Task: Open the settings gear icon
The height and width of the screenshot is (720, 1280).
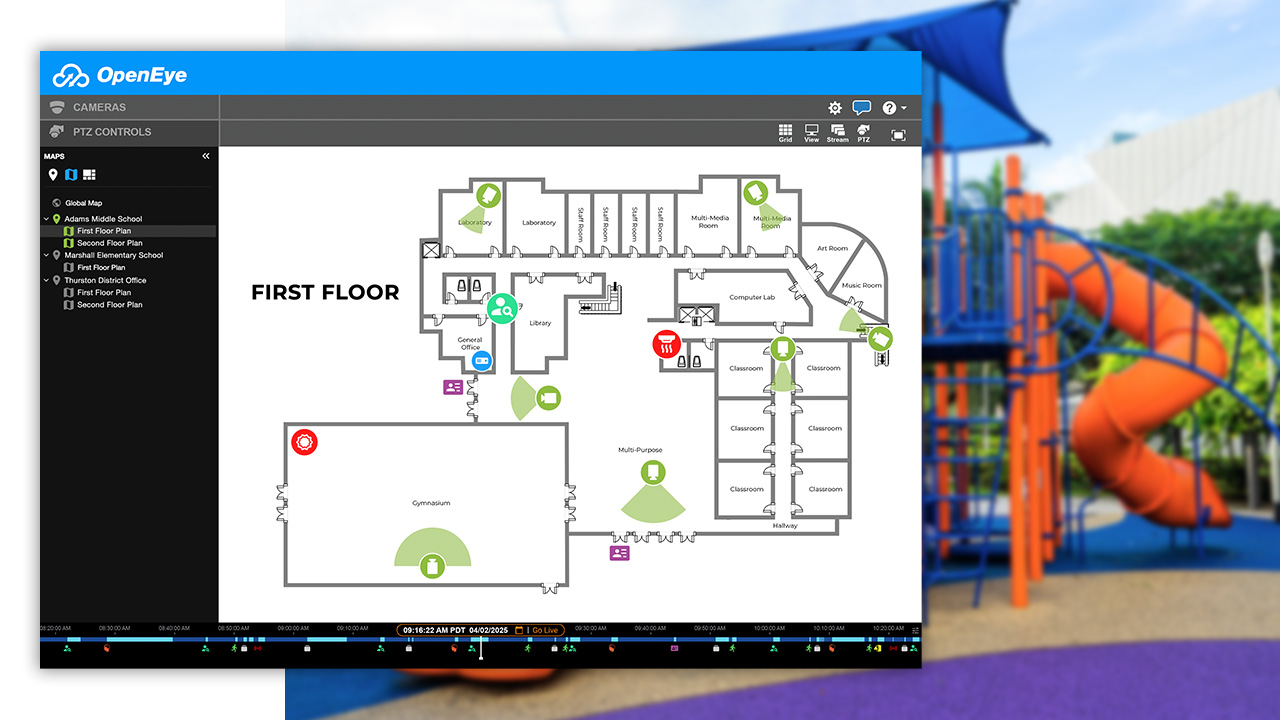Action: (x=835, y=108)
